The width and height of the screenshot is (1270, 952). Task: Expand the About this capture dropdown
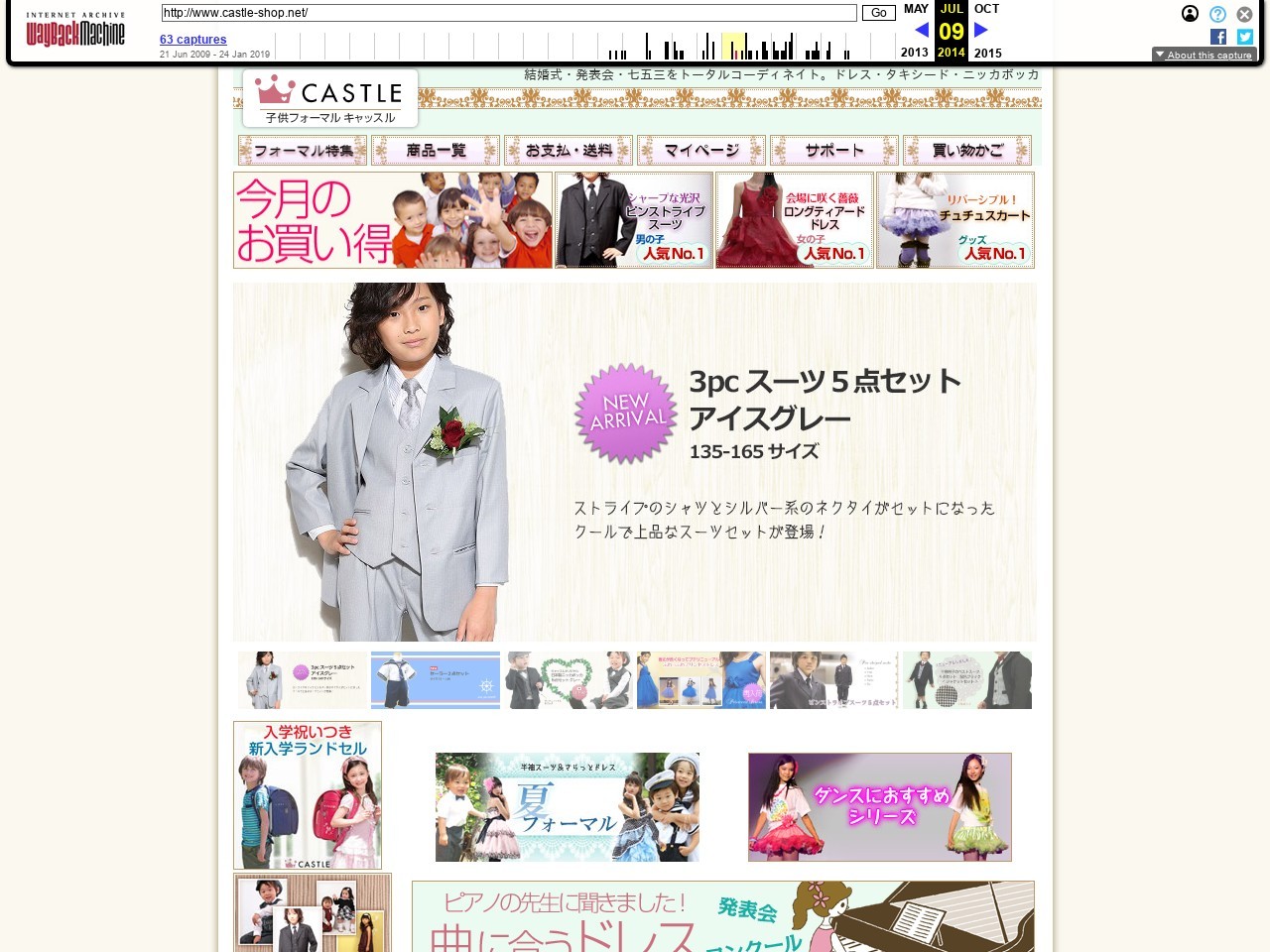click(1204, 55)
